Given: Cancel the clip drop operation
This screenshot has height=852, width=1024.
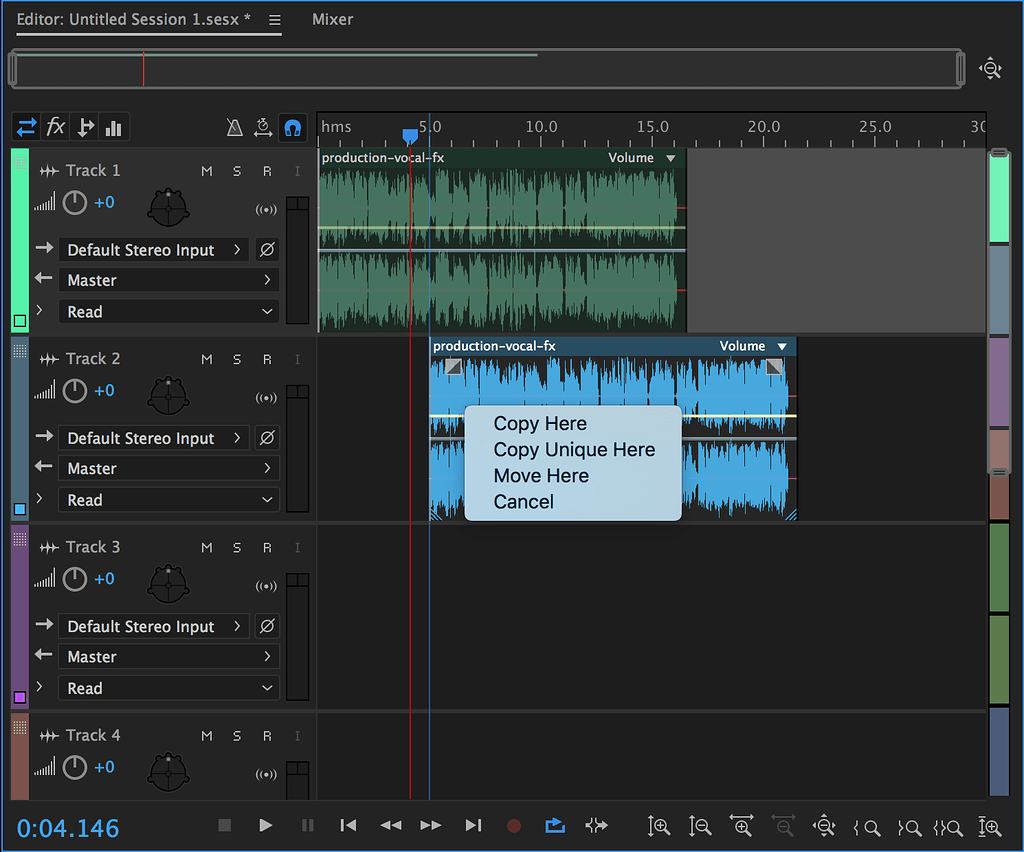Looking at the screenshot, I should pos(523,502).
